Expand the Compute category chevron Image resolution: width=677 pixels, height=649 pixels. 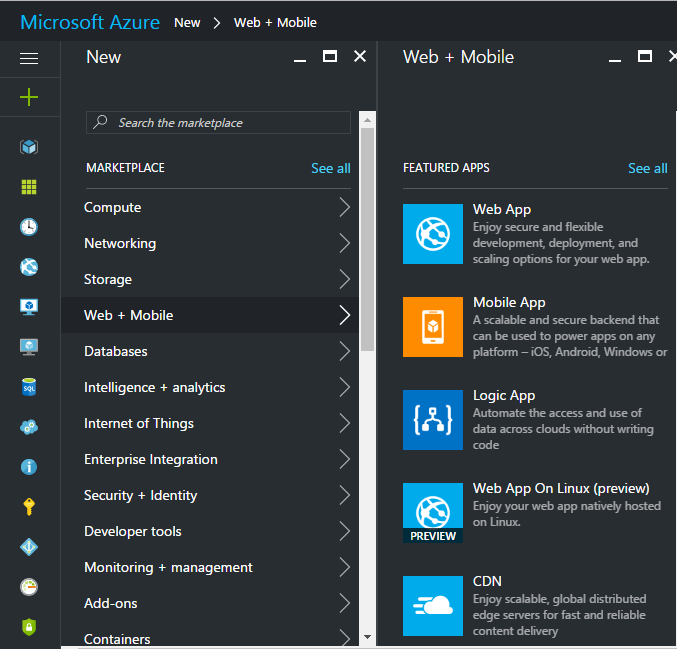(345, 207)
